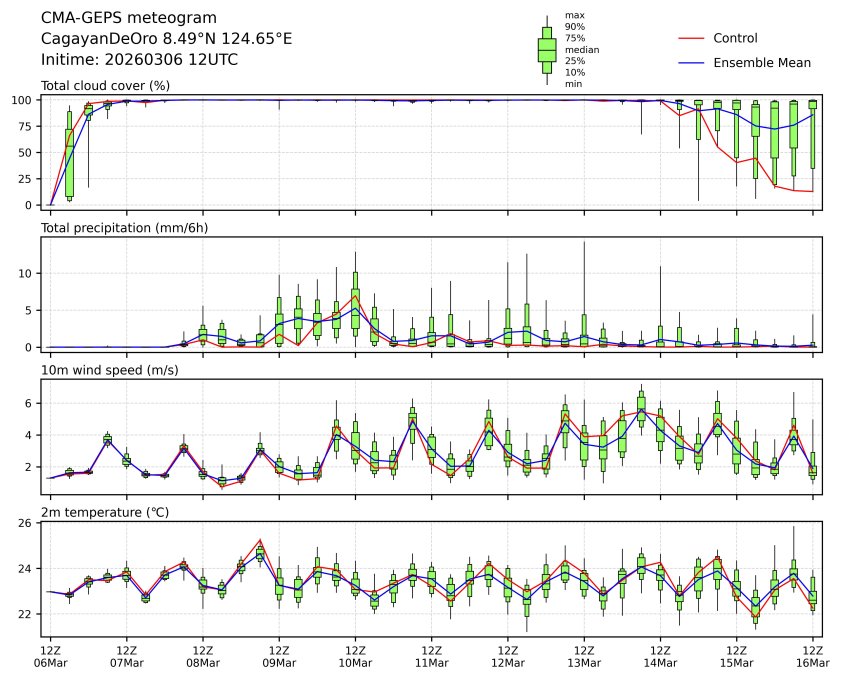Screen dimensions: 841x680
Task: Click the red Control legend line
Action: (x=693, y=38)
